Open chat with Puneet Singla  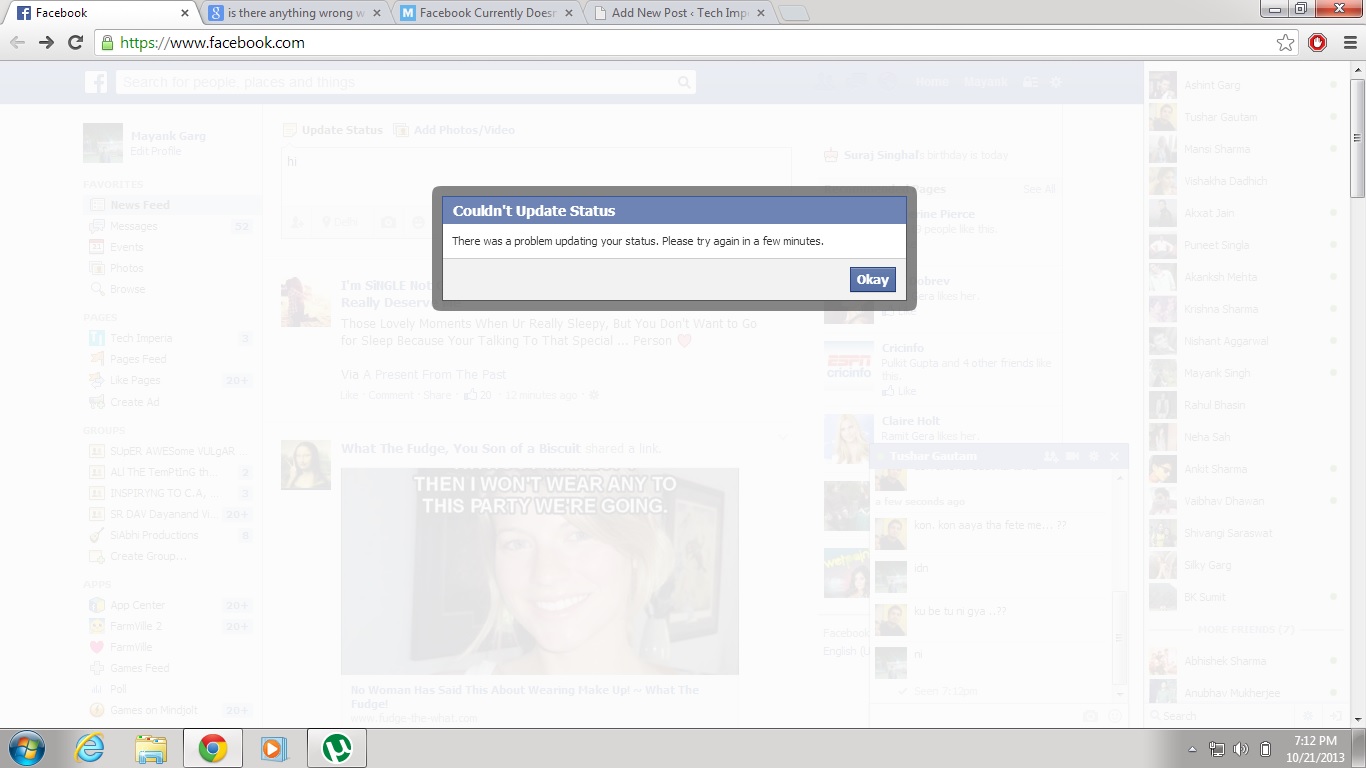point(1245,245)
